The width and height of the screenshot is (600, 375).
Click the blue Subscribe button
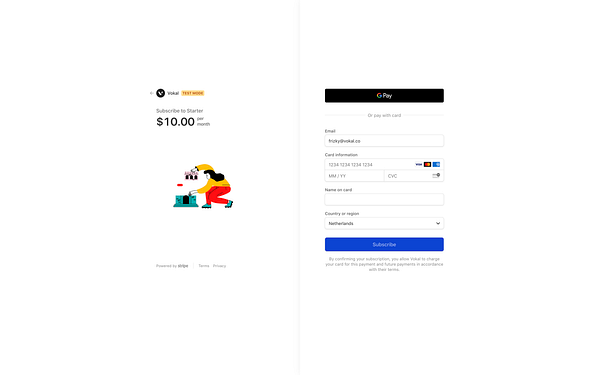pyautogui.click(x=384, y=245)
